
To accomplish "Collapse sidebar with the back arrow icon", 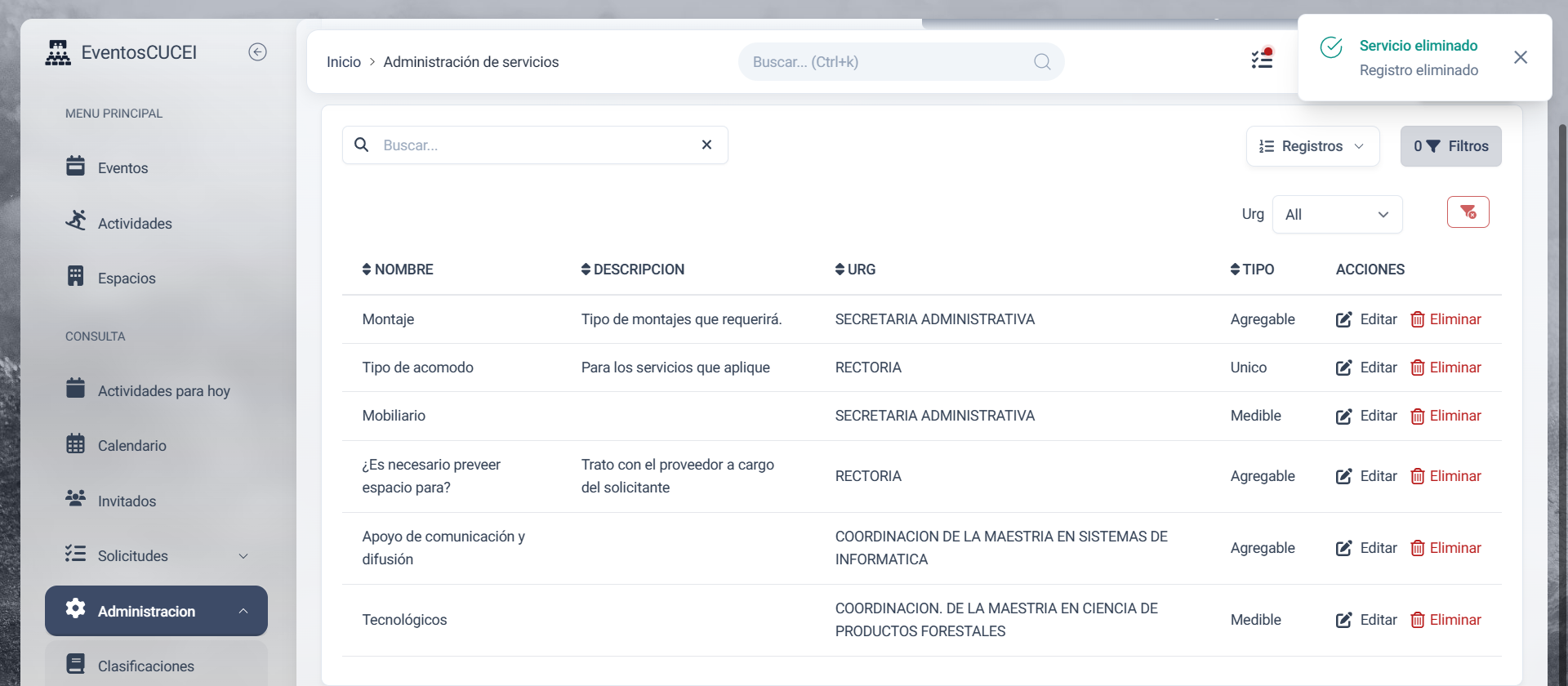I will pos(257,52).
